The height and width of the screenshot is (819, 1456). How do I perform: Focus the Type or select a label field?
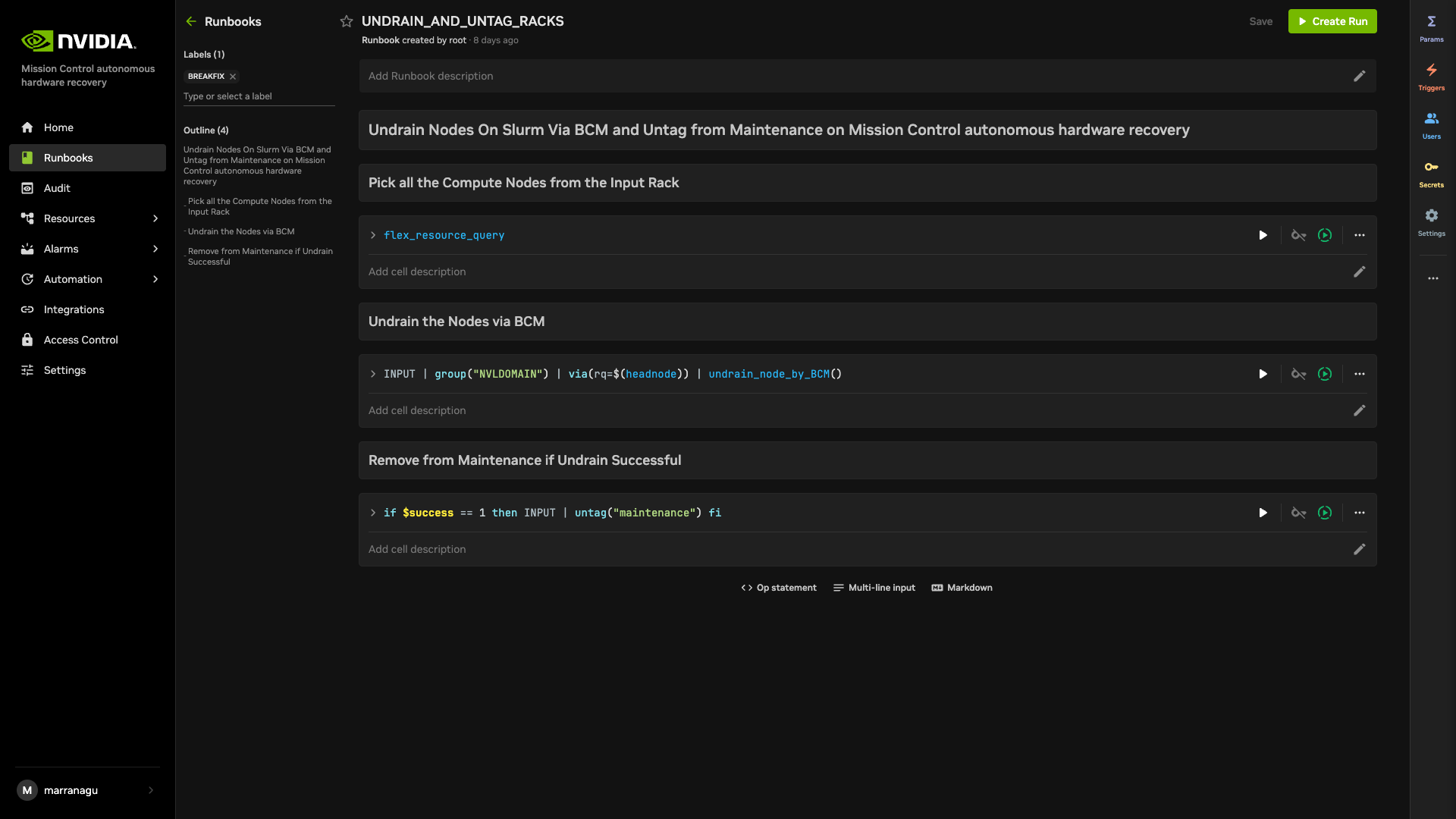pos(259,96)
